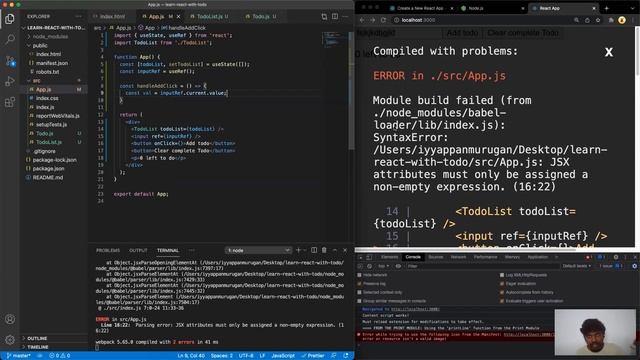640x360 pixels.
Task: Open the console context top dropdown
Action: click(x=384, y=266)
